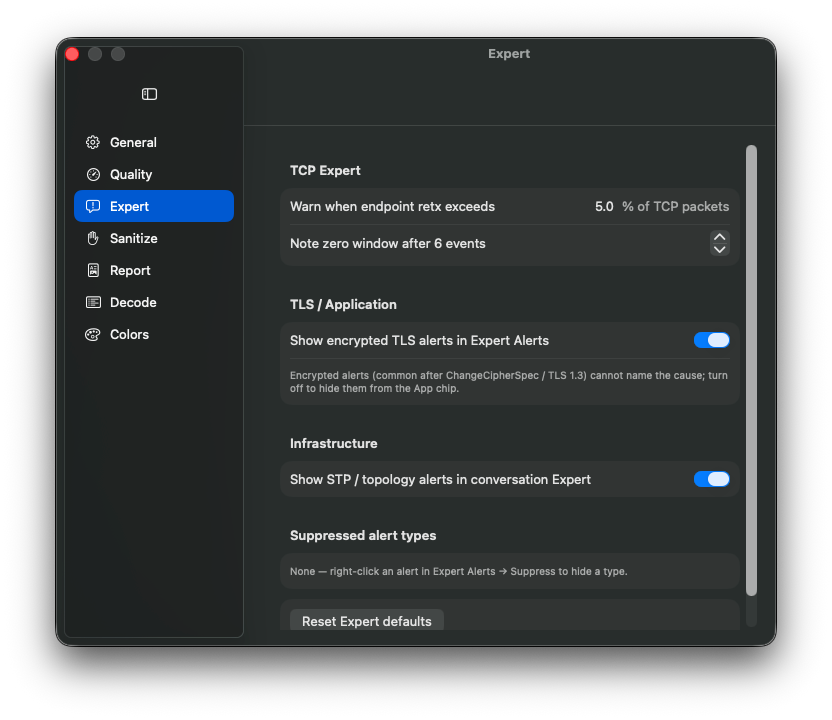Click the Expert speech-bubble icon

[93, 206]
